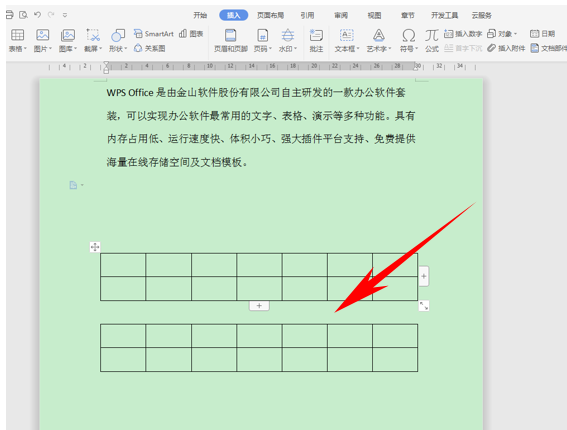Click 插入附件 insert attachment
The height and width of the screenshot is (430, 567).
click(x=506, y=48)
